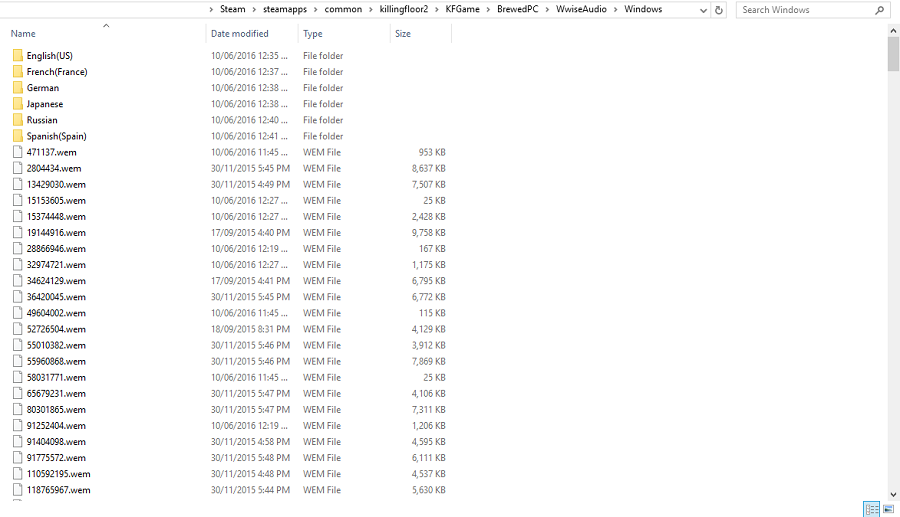Sort files by Size column header
The width and height of the screenshot is (900, 517).
403,34
